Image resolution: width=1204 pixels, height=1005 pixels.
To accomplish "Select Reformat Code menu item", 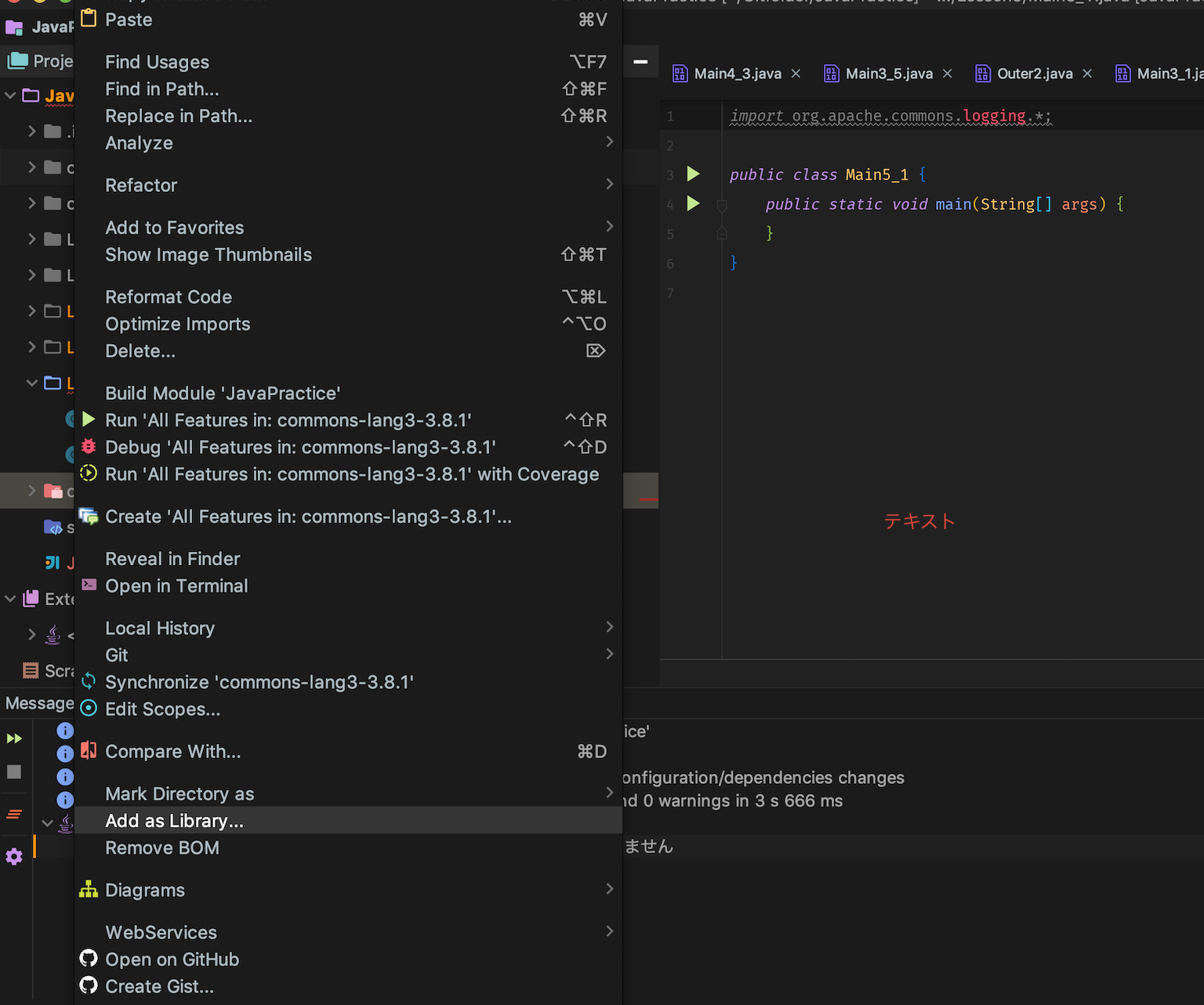I will point(349,297).
